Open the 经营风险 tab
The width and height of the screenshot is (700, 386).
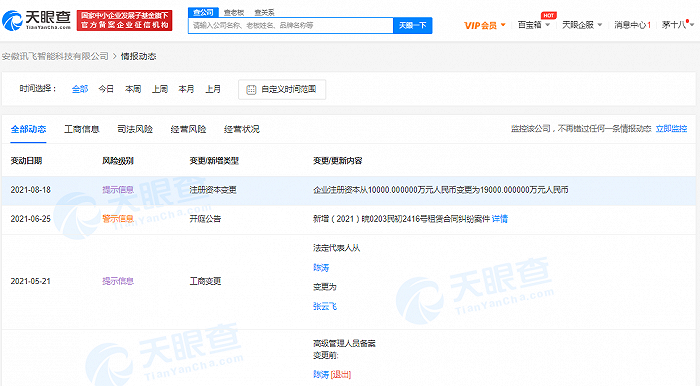tap(188, 129)
